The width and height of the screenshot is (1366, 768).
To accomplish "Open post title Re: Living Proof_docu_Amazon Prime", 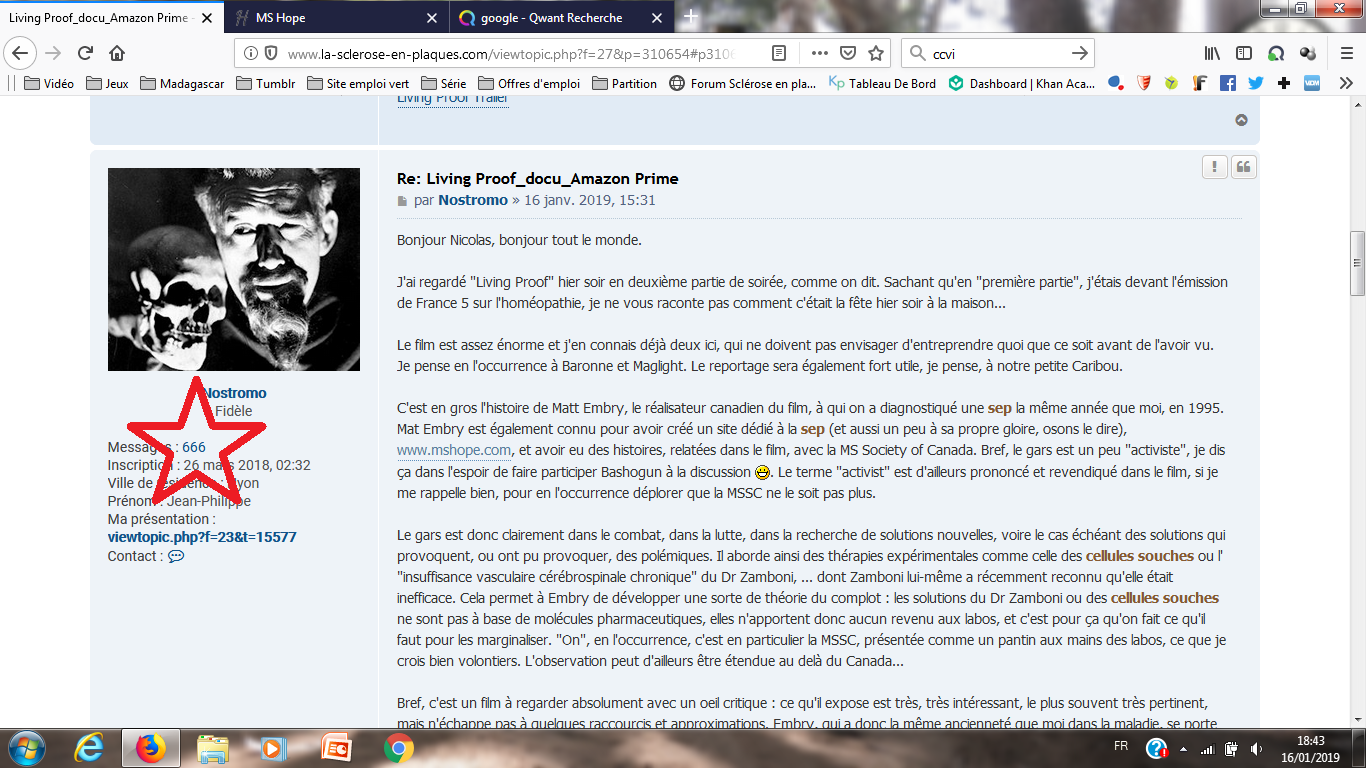I will pos(538,179).
